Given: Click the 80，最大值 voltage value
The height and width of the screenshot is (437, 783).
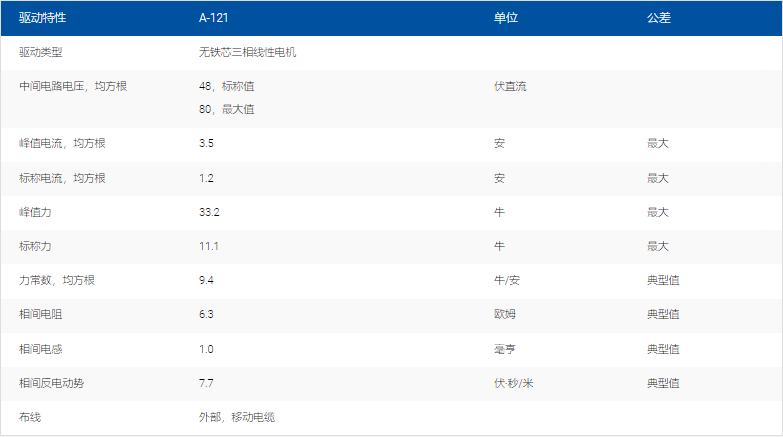Looking at the screenshot, I should 226,109.
